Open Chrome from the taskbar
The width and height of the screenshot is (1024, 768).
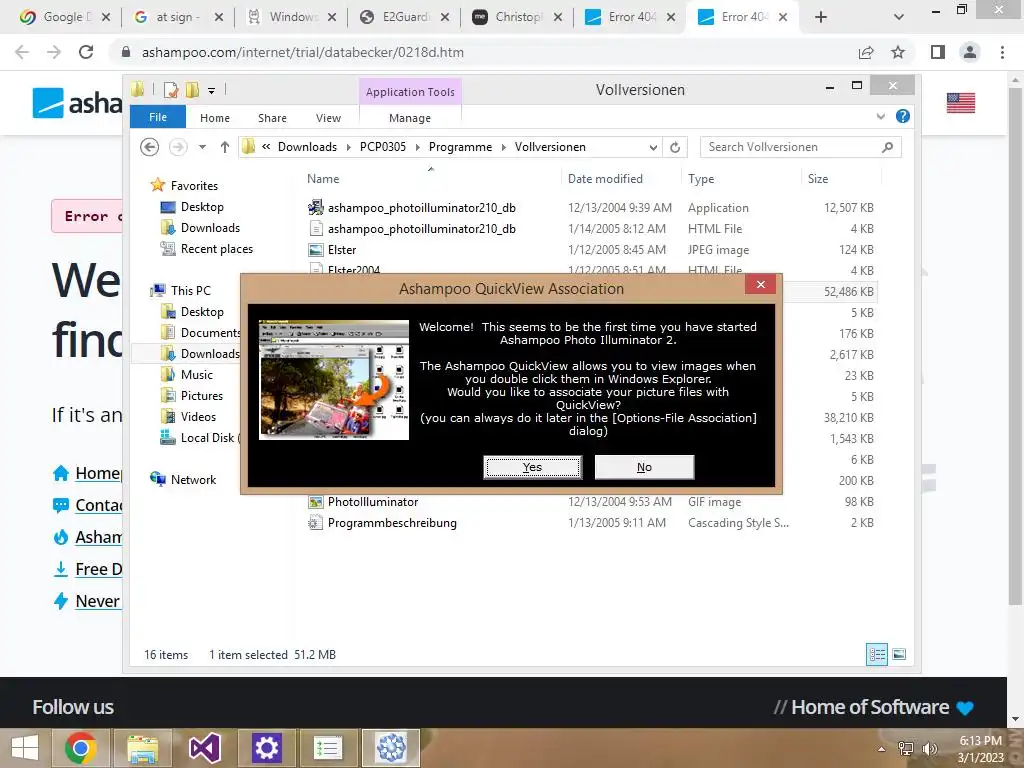81,748
